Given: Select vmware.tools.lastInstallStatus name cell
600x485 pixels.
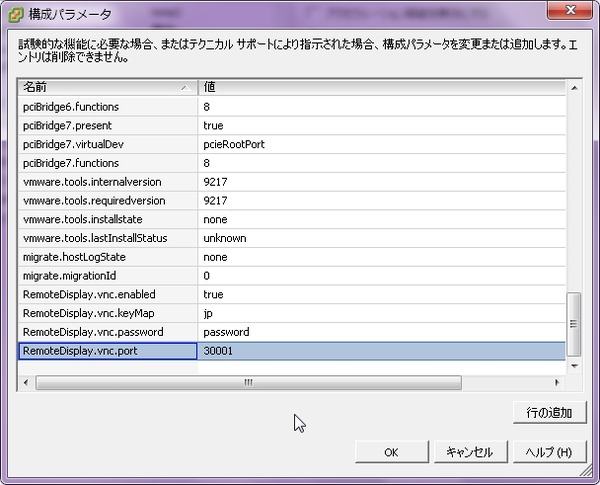Looking at the screenshot, I should (108, 238).
